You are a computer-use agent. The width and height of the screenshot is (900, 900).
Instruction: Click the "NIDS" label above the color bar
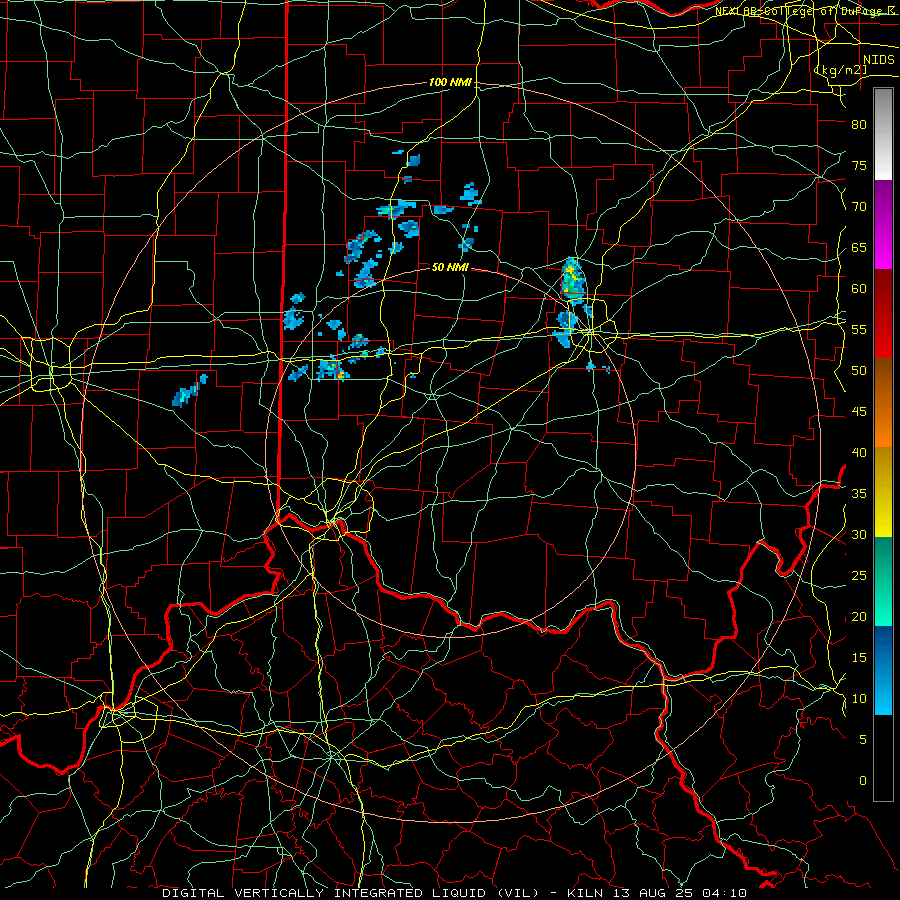pos(879,60)
